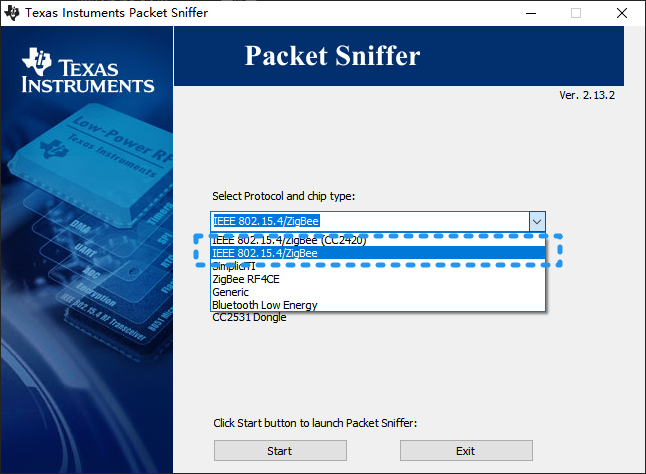This screenshot has width=646, height=474.
Task: Choose the highlighted IEEE 802.15.4/ZigBee list entry
Action: (378, 253)
